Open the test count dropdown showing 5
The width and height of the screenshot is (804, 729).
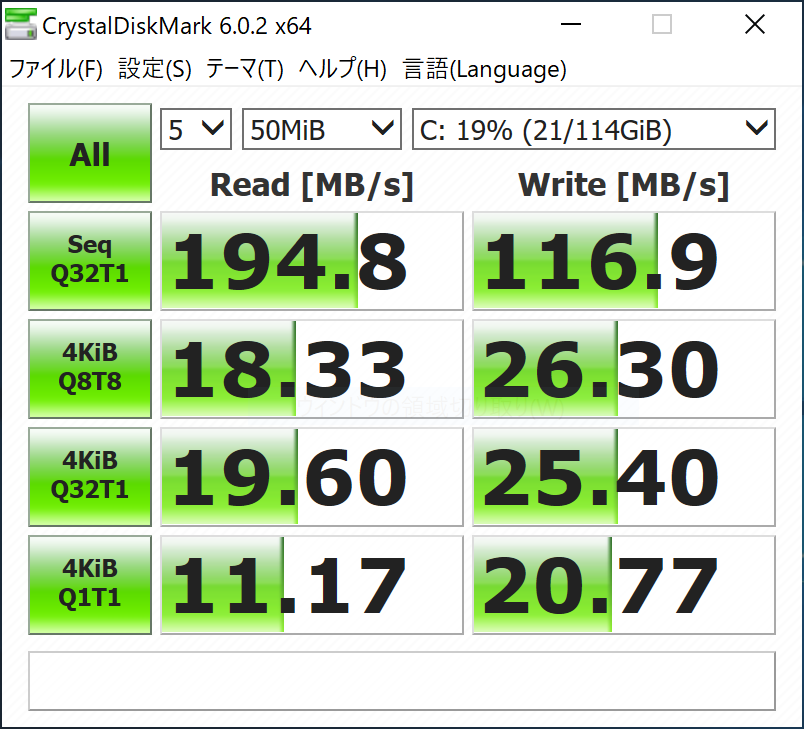pyautogui.click(x=196, y=129)
